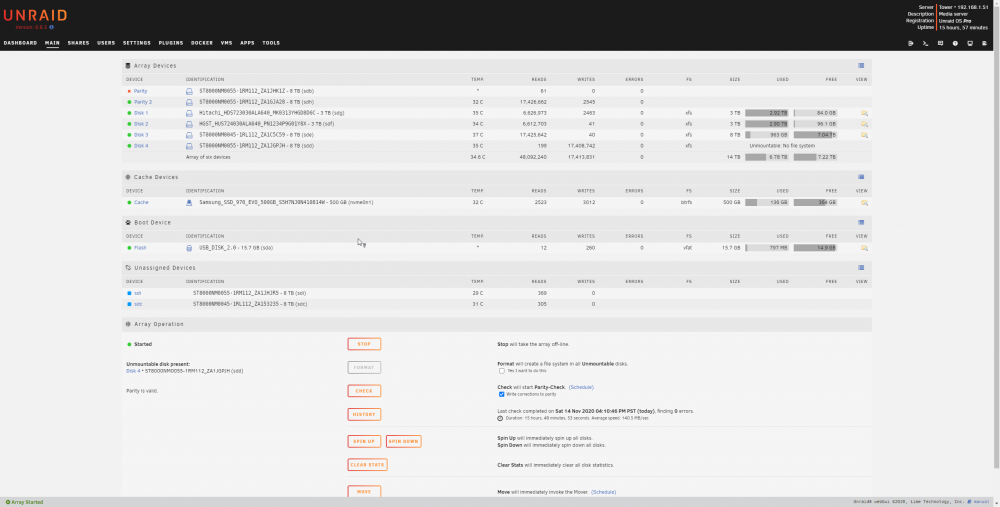Image resolution: width=1000 pixels, height=507 pixels.
Task: Click the drive icon in the Disk 3 row
Action: (x=189, y=135)
